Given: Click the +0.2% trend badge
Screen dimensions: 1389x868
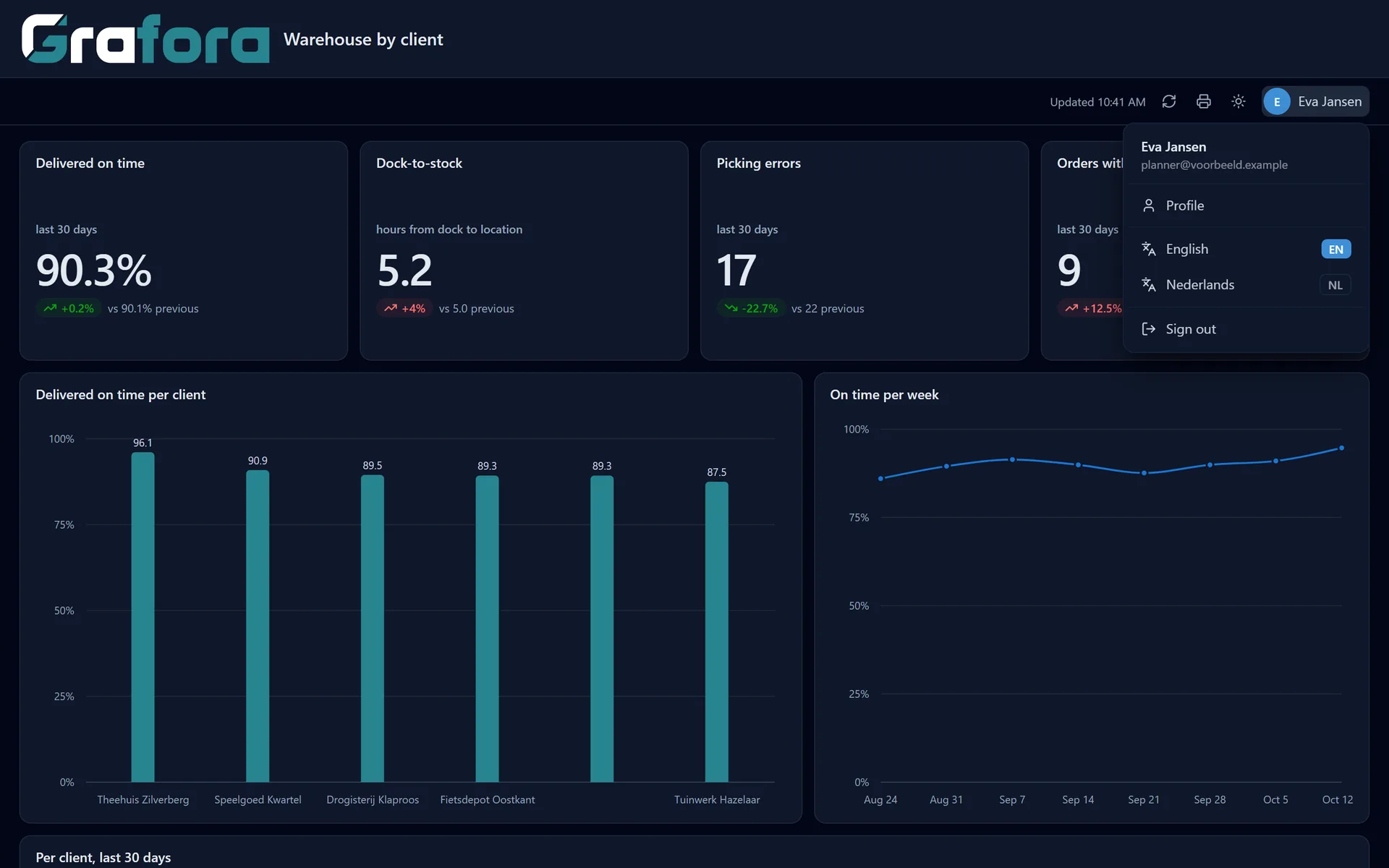Looking at the screenshot, I should (x=69, y=308).
